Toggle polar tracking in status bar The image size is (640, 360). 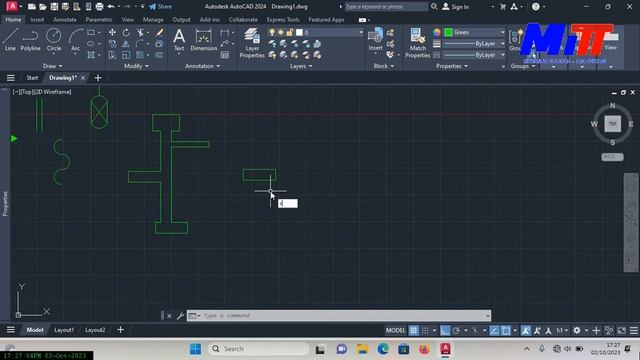click(x=456, y=330)
